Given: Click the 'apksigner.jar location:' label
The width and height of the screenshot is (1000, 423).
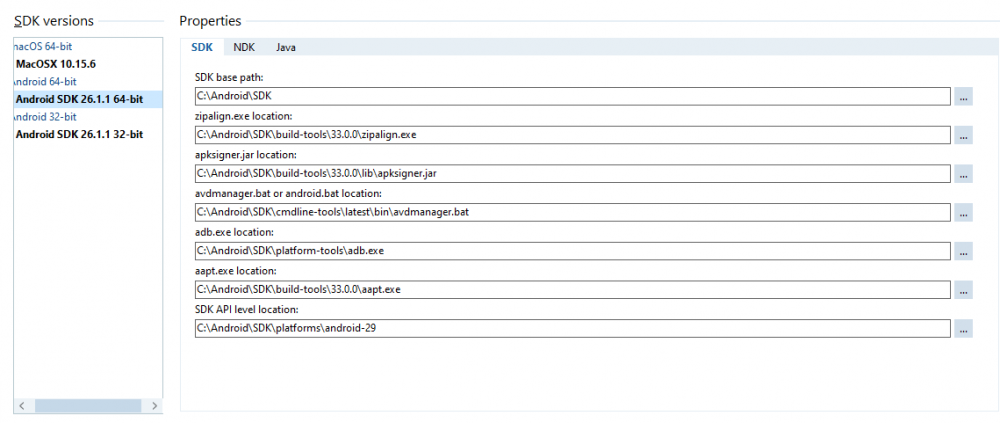Looking at the screenshot, I should click(x=246, y=155).
